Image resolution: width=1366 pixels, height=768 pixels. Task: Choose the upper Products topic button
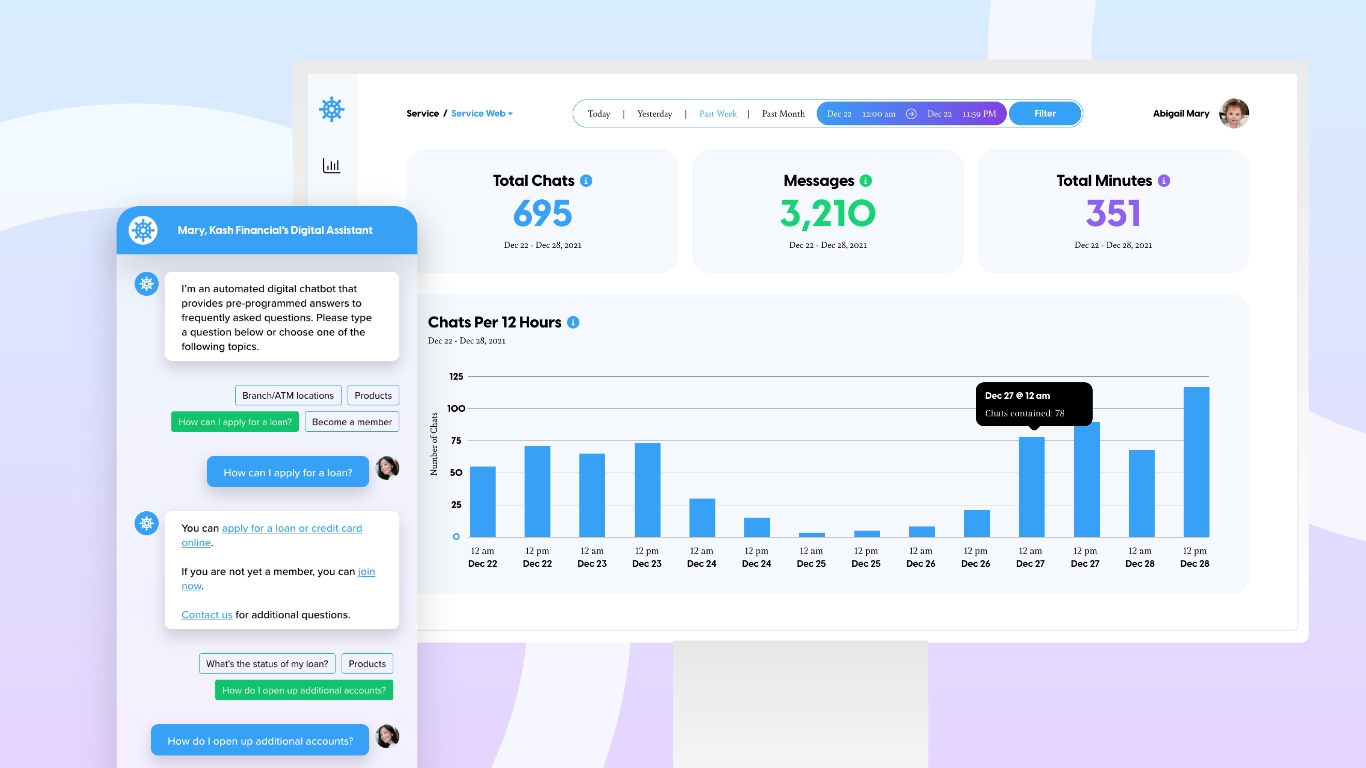pyautogui.click(x=373, y=396)
